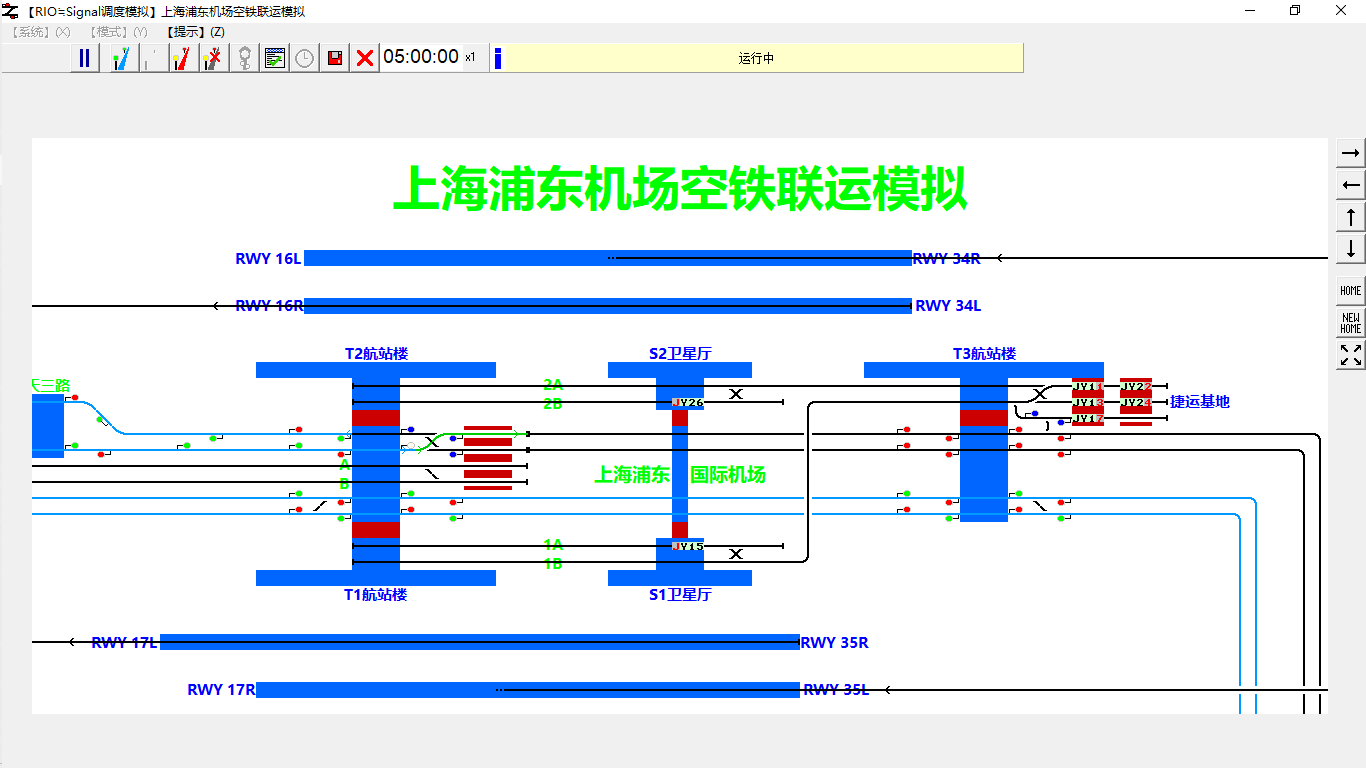Click the HOME view button

click(1350, 289)
